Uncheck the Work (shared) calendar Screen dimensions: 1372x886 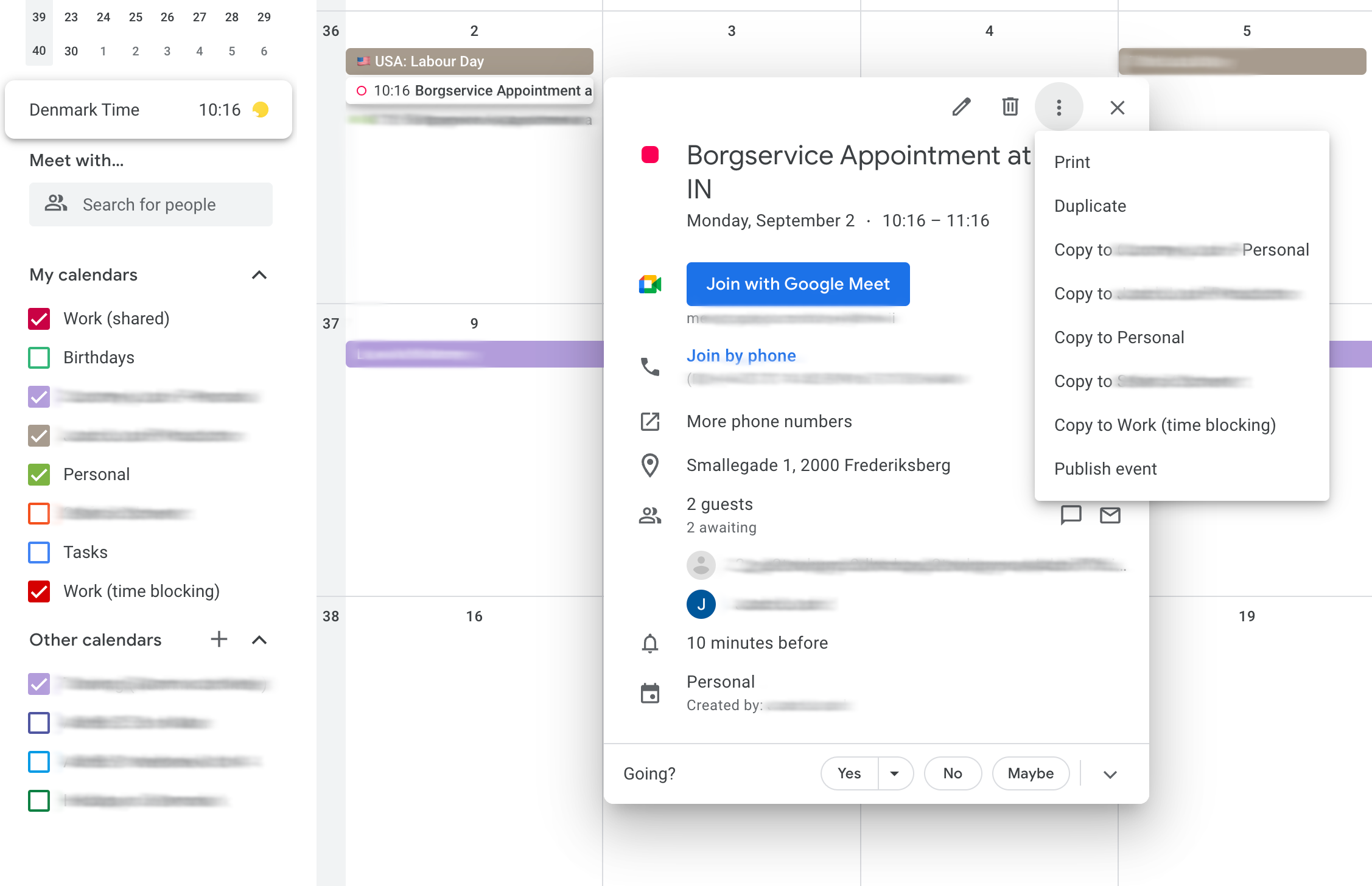[x=39, y=318]
